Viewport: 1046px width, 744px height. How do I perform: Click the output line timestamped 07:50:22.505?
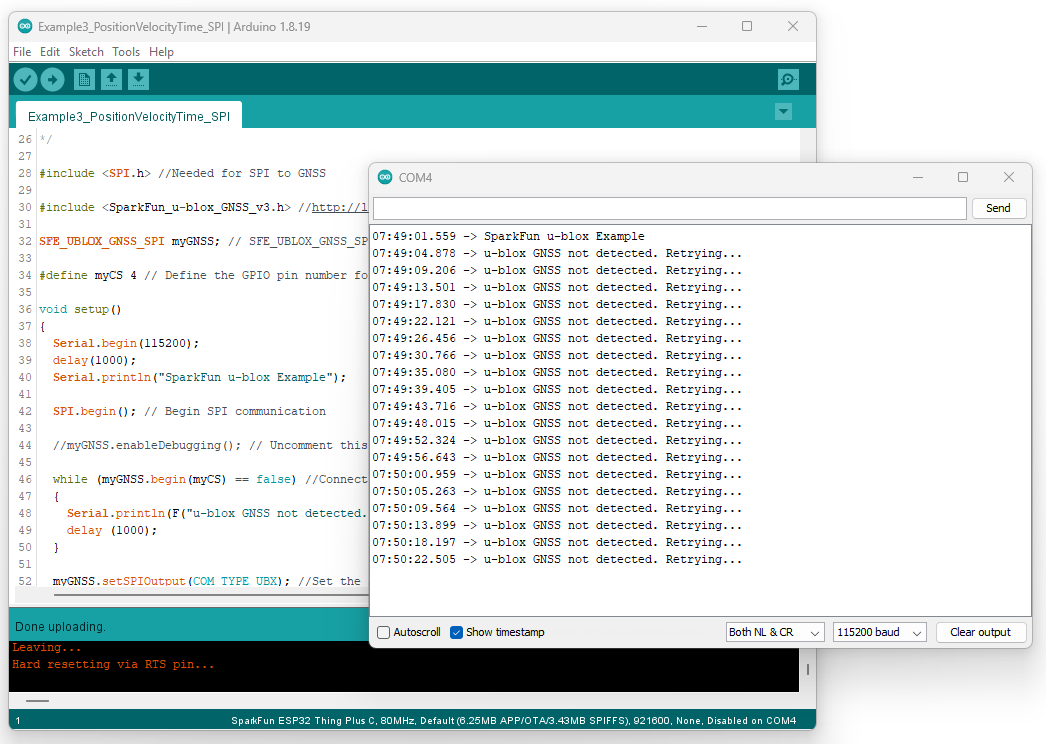point(557,559)
